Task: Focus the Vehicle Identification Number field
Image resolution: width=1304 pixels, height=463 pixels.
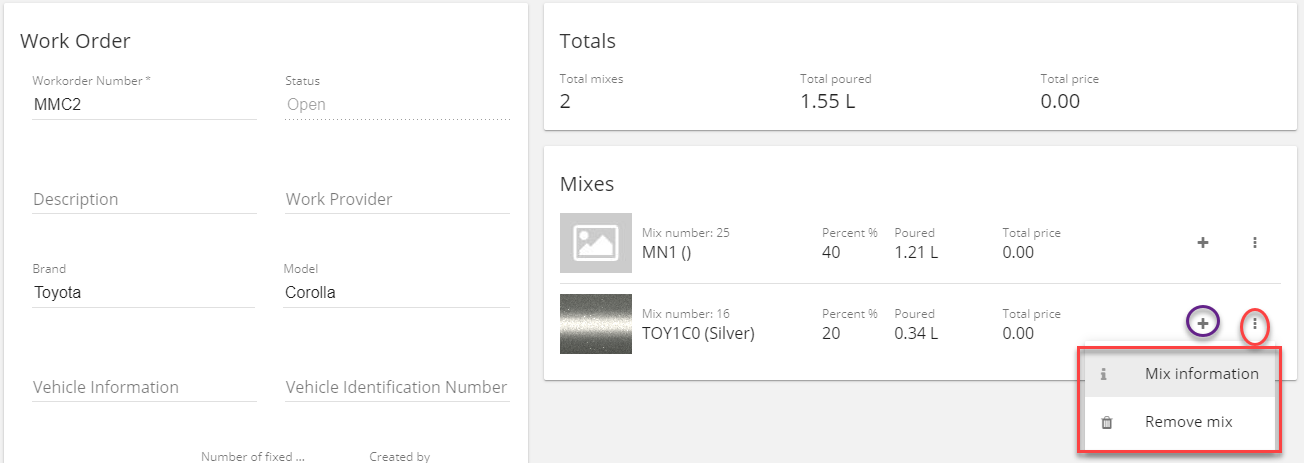Action: (397, 387)
